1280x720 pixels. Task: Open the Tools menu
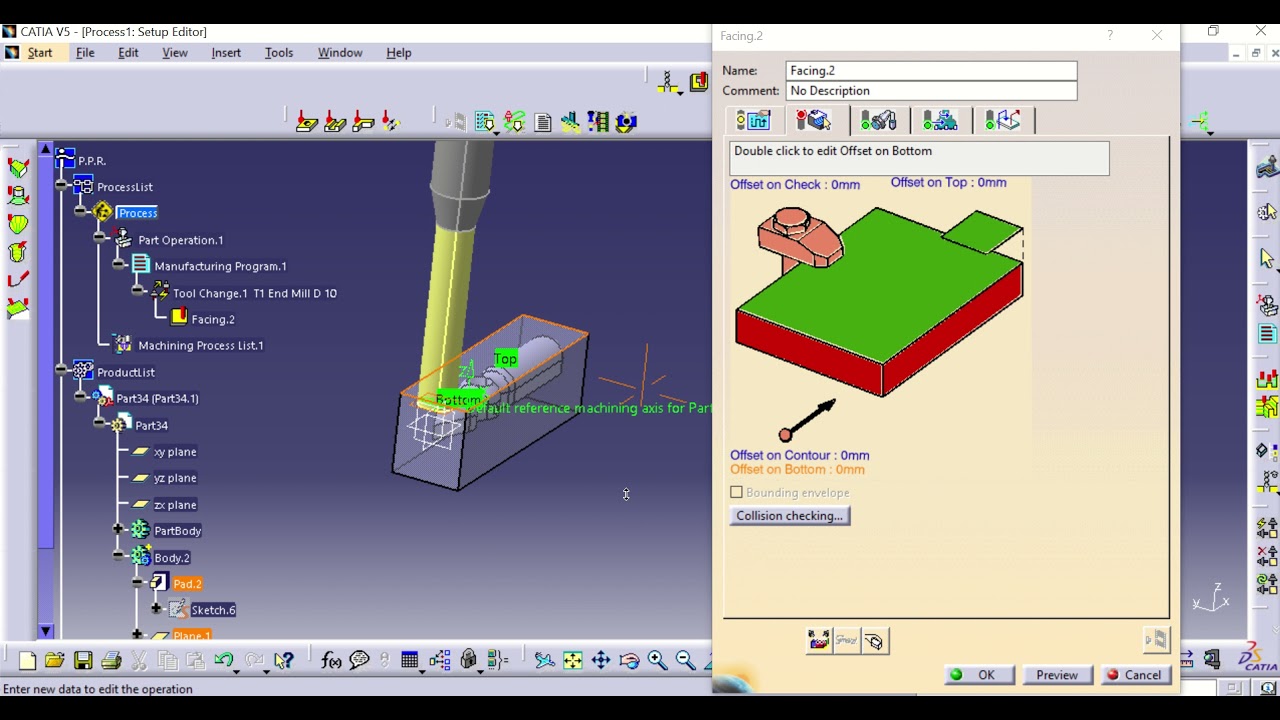click(x=279, y=53)
